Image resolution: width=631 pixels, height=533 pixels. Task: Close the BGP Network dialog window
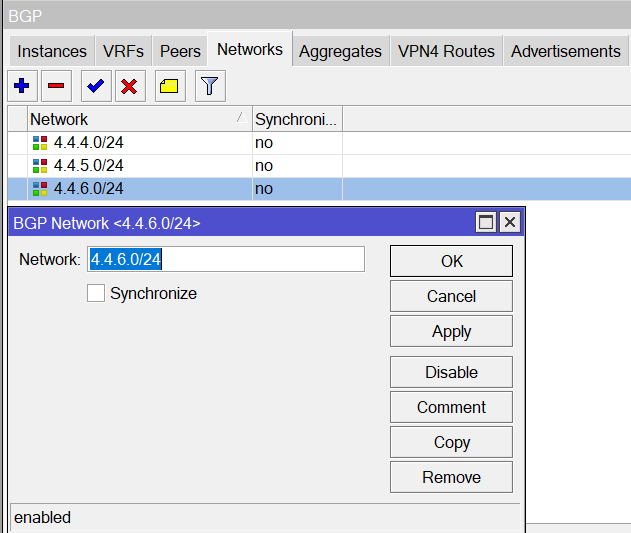click(509, 222)
